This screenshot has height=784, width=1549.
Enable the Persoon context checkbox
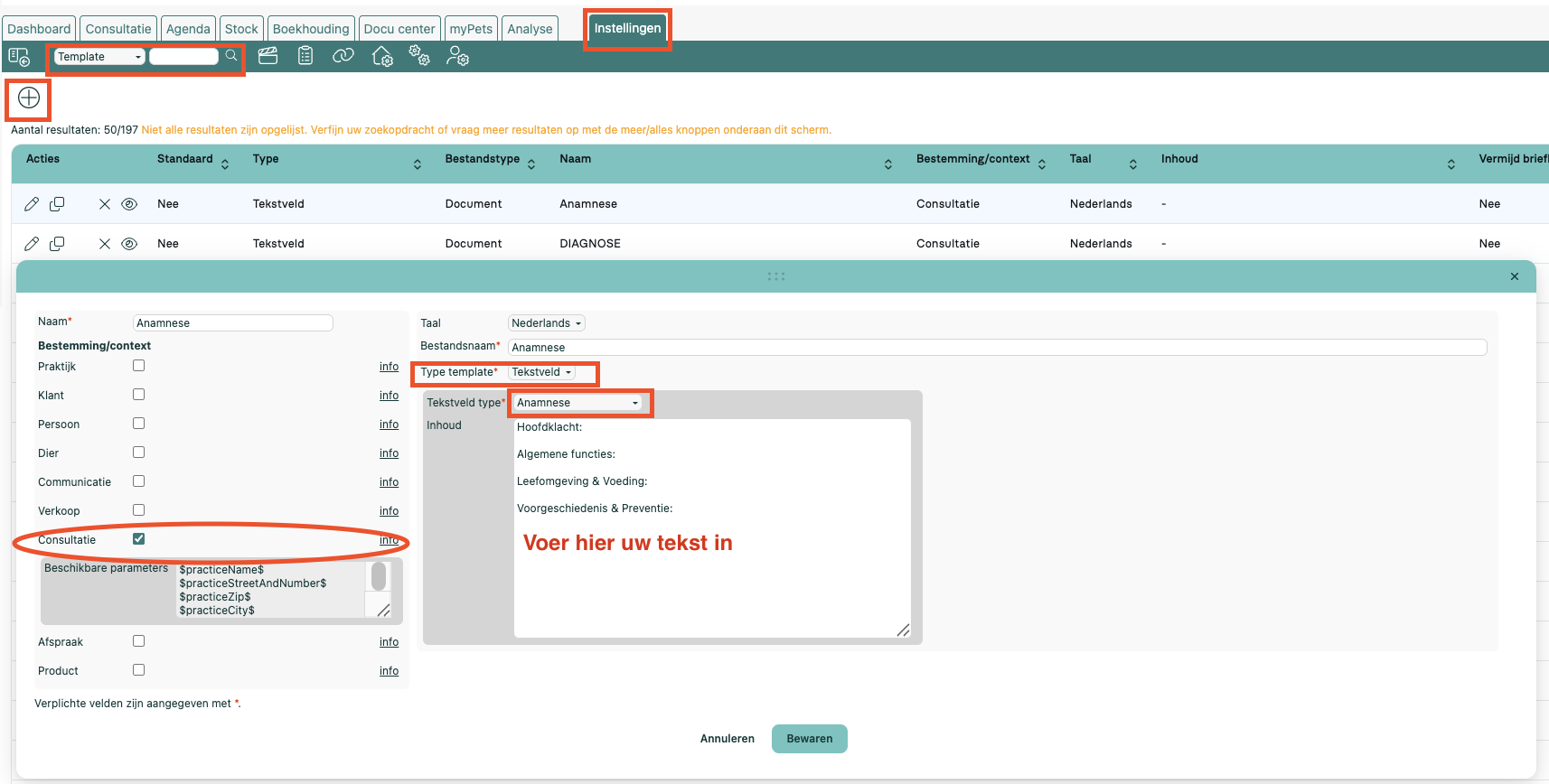click(138, 424)
